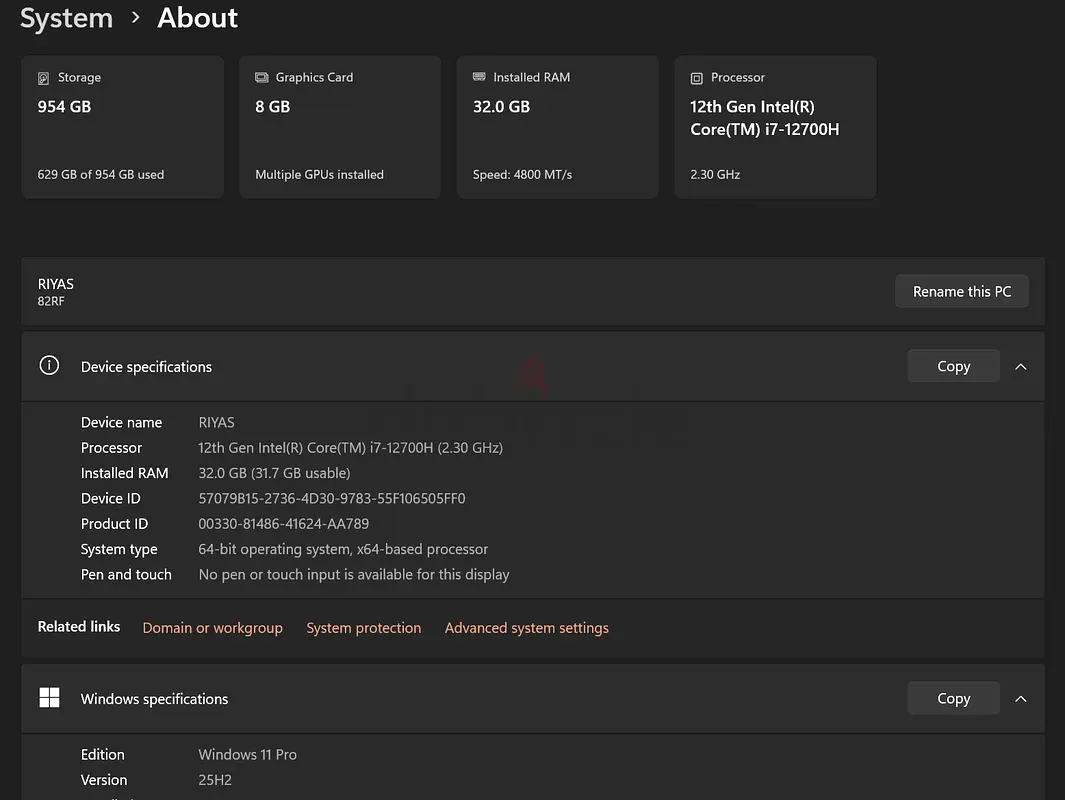This screenshot has width=1065, height=800.
Task: Open the Installed RAM 32.0 GB card
Action: point(558,127)
